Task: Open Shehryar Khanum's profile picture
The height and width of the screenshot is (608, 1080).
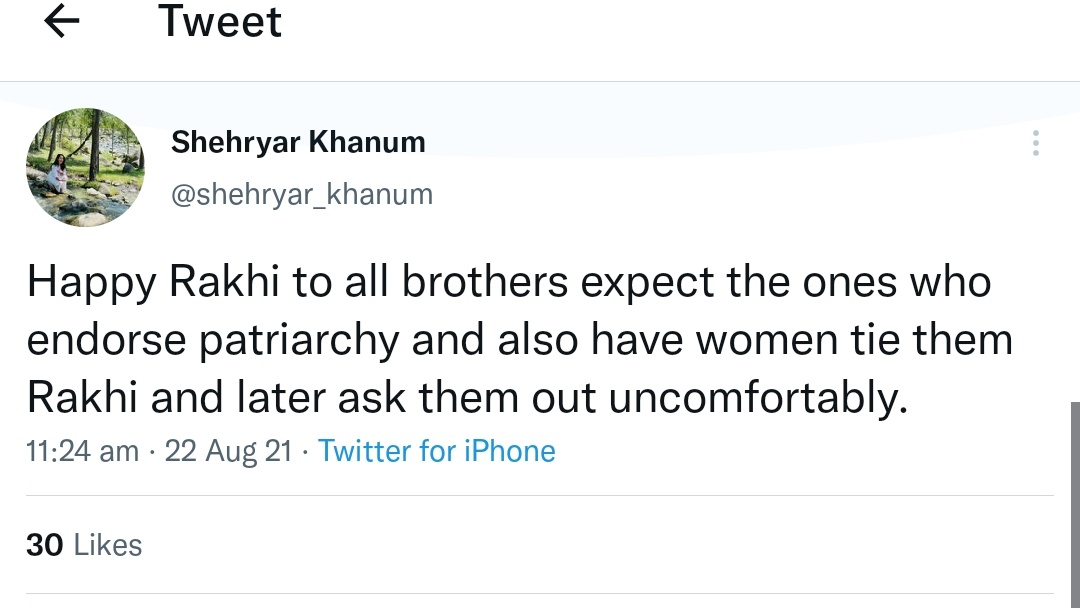Action: click(85, 167)
